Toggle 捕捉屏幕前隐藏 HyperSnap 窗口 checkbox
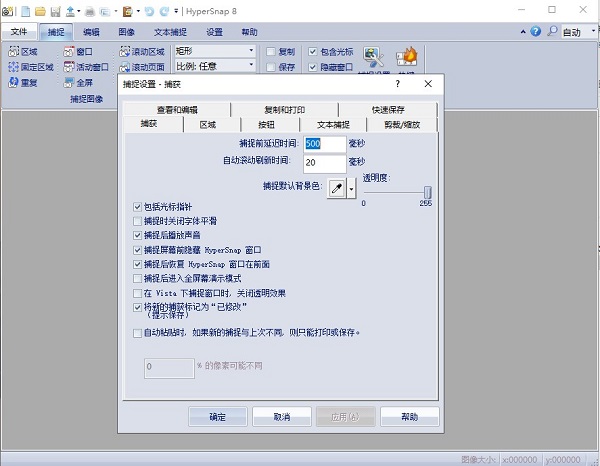The height and width of the screenshot is (466, 600). coord(137,250)
